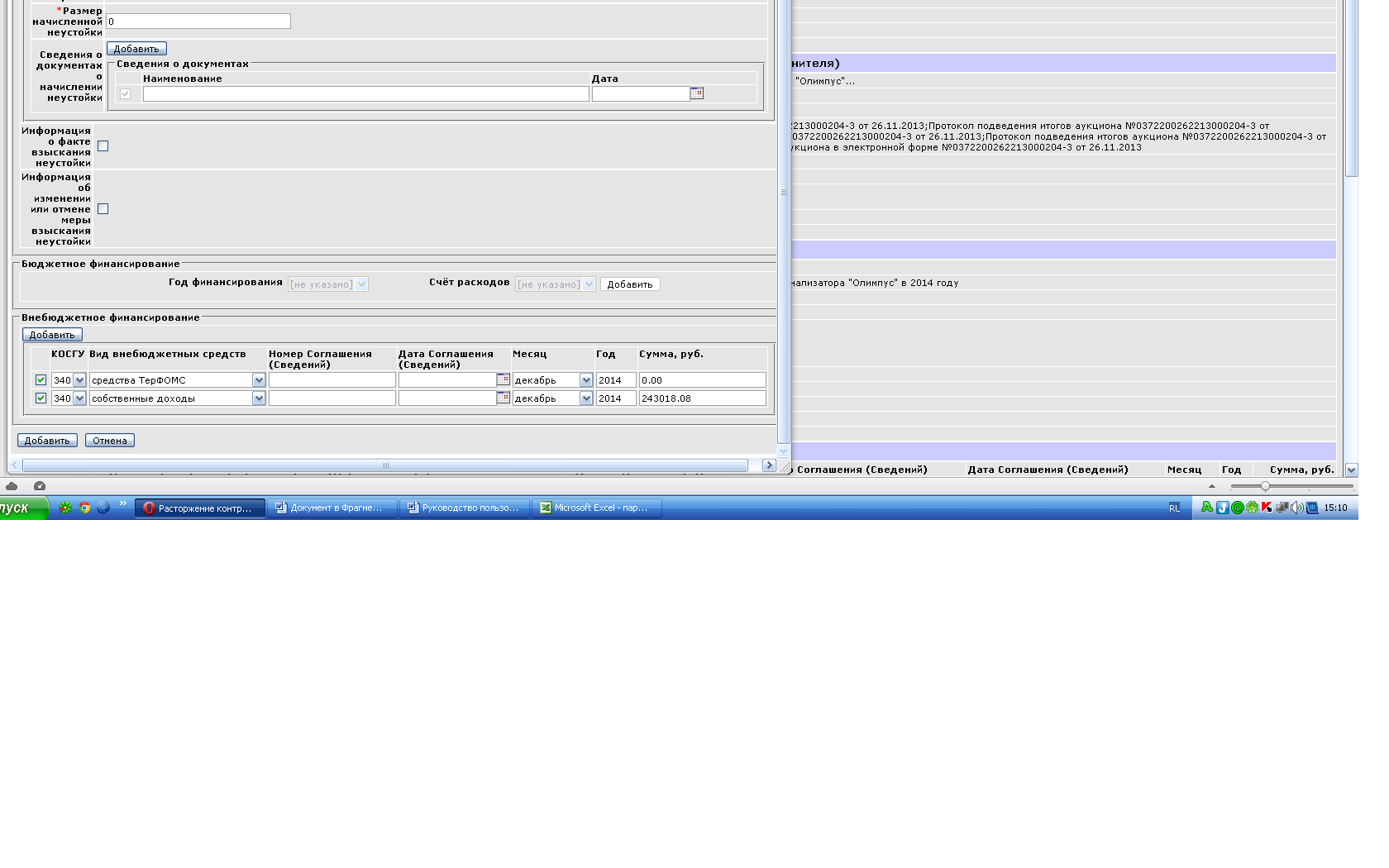Click page vertical scrollbar thumb
The image size is (1389, 868).
coord(1352,88)
